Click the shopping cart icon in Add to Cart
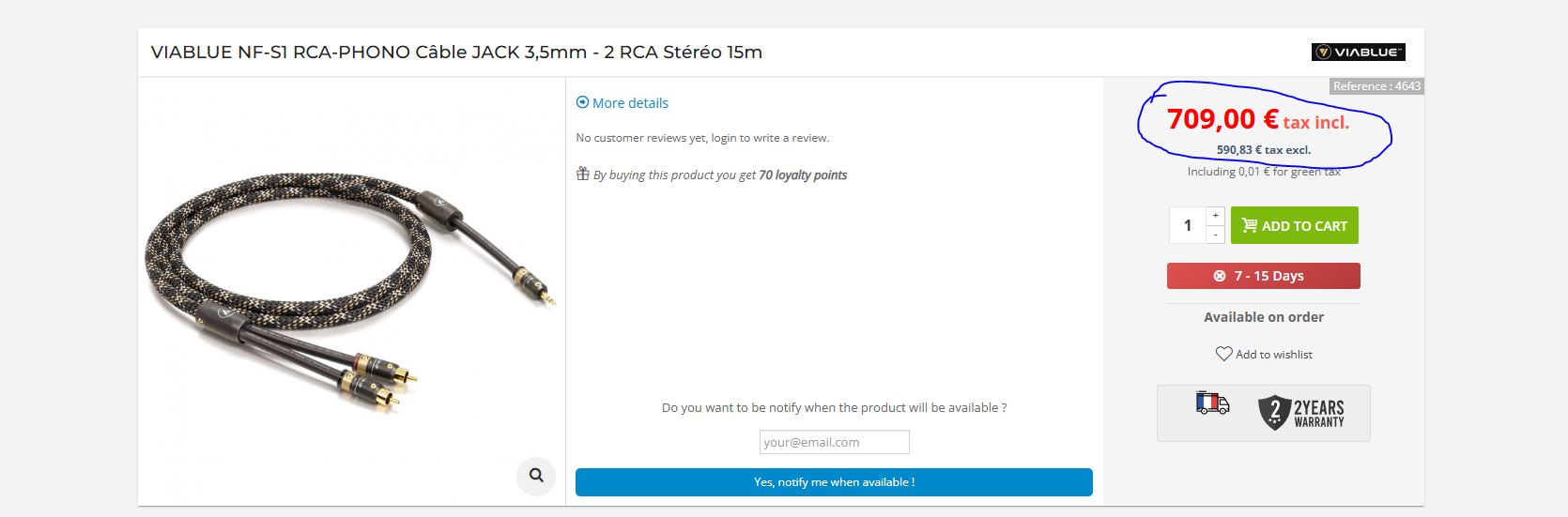The height and width of the screenshot is (517, 1568). [1249, 225]
